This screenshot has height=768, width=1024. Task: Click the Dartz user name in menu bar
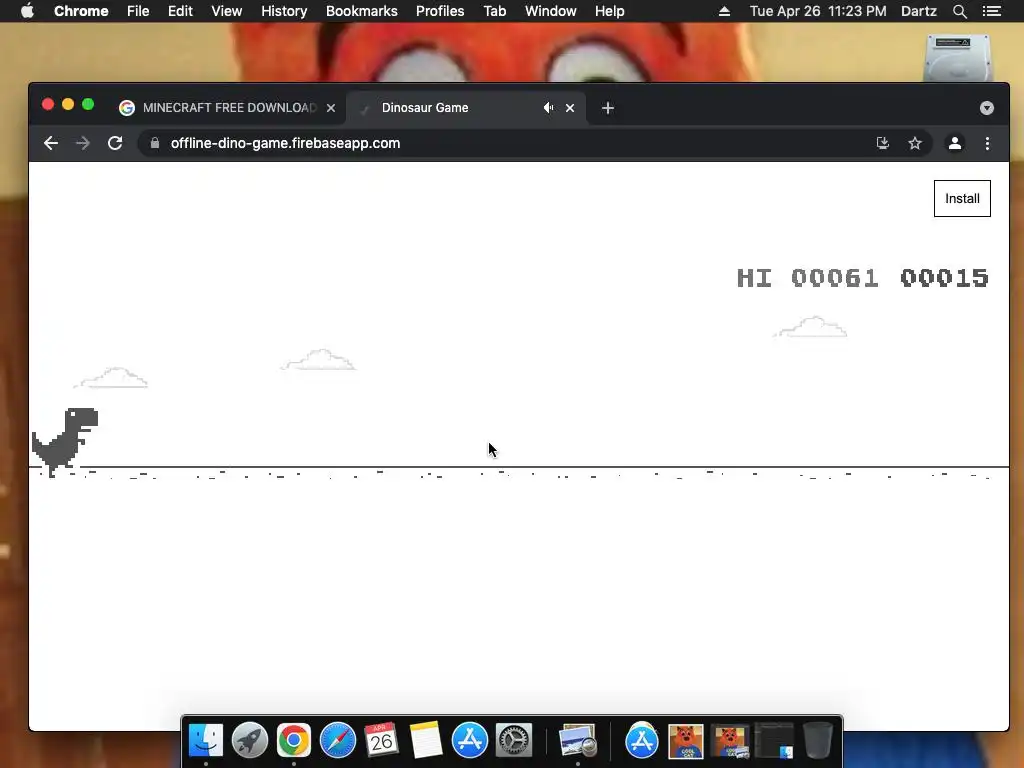pos(919,11)
